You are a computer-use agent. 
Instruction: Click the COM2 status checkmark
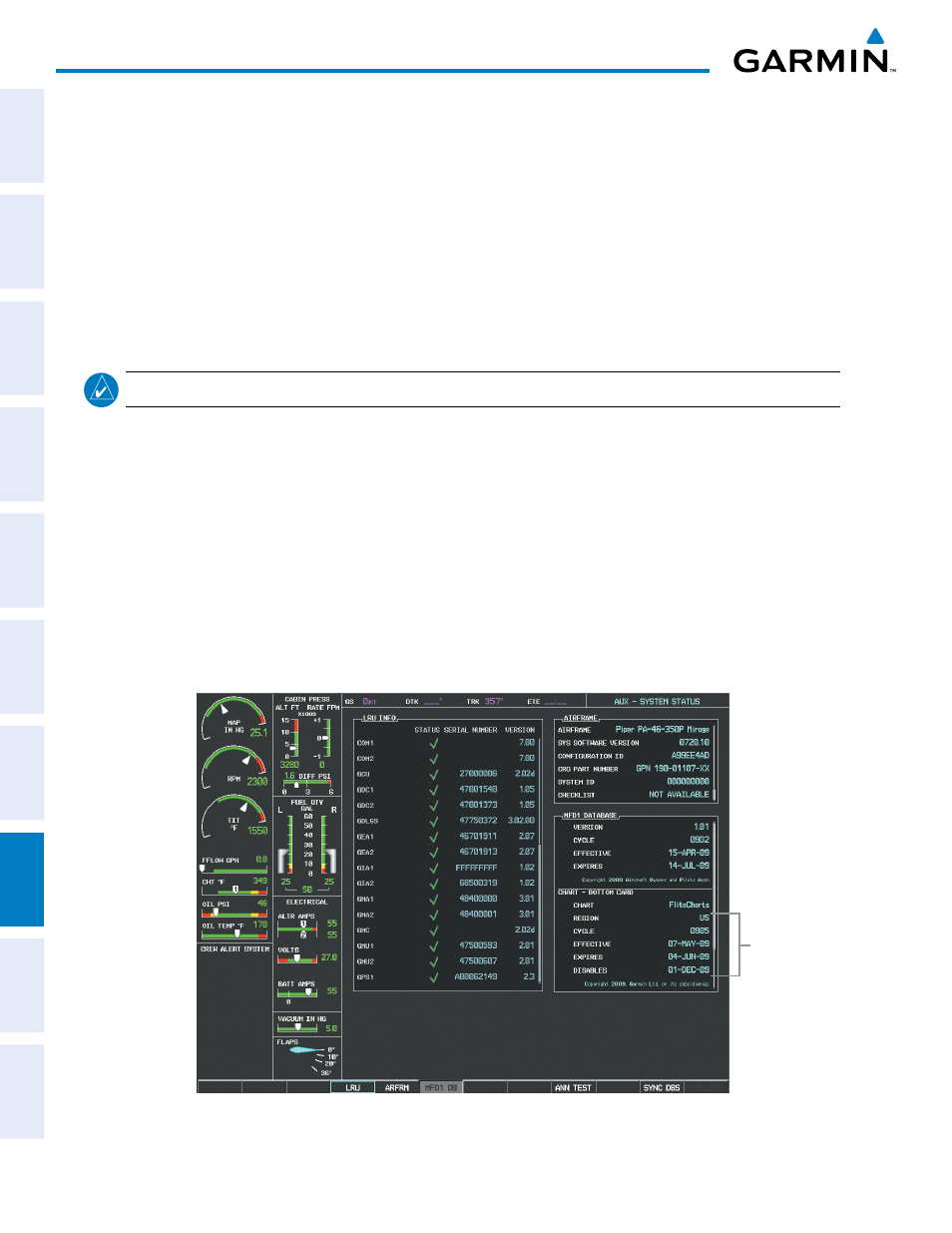coord(434,759)
